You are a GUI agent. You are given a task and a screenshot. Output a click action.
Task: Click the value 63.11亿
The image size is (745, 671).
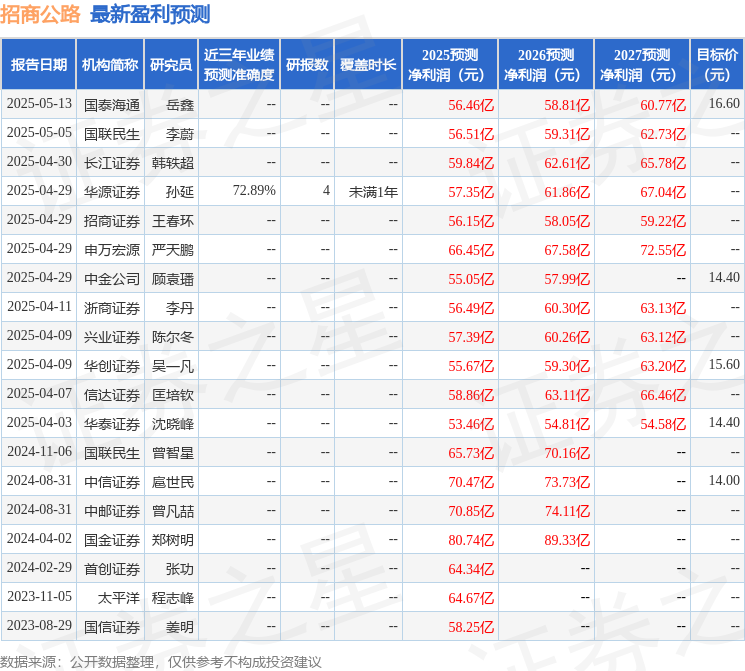pos(567,395)
